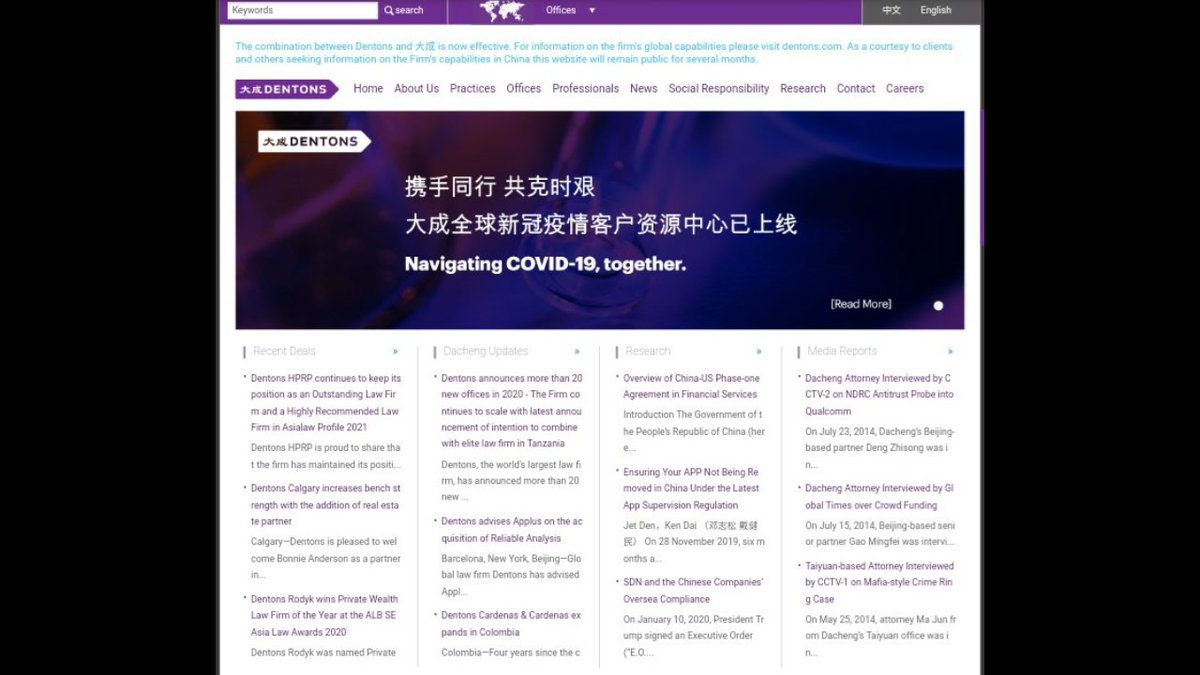1200x675 pixels.
Task: Open the Home menu item
Action: coord(368,89)
